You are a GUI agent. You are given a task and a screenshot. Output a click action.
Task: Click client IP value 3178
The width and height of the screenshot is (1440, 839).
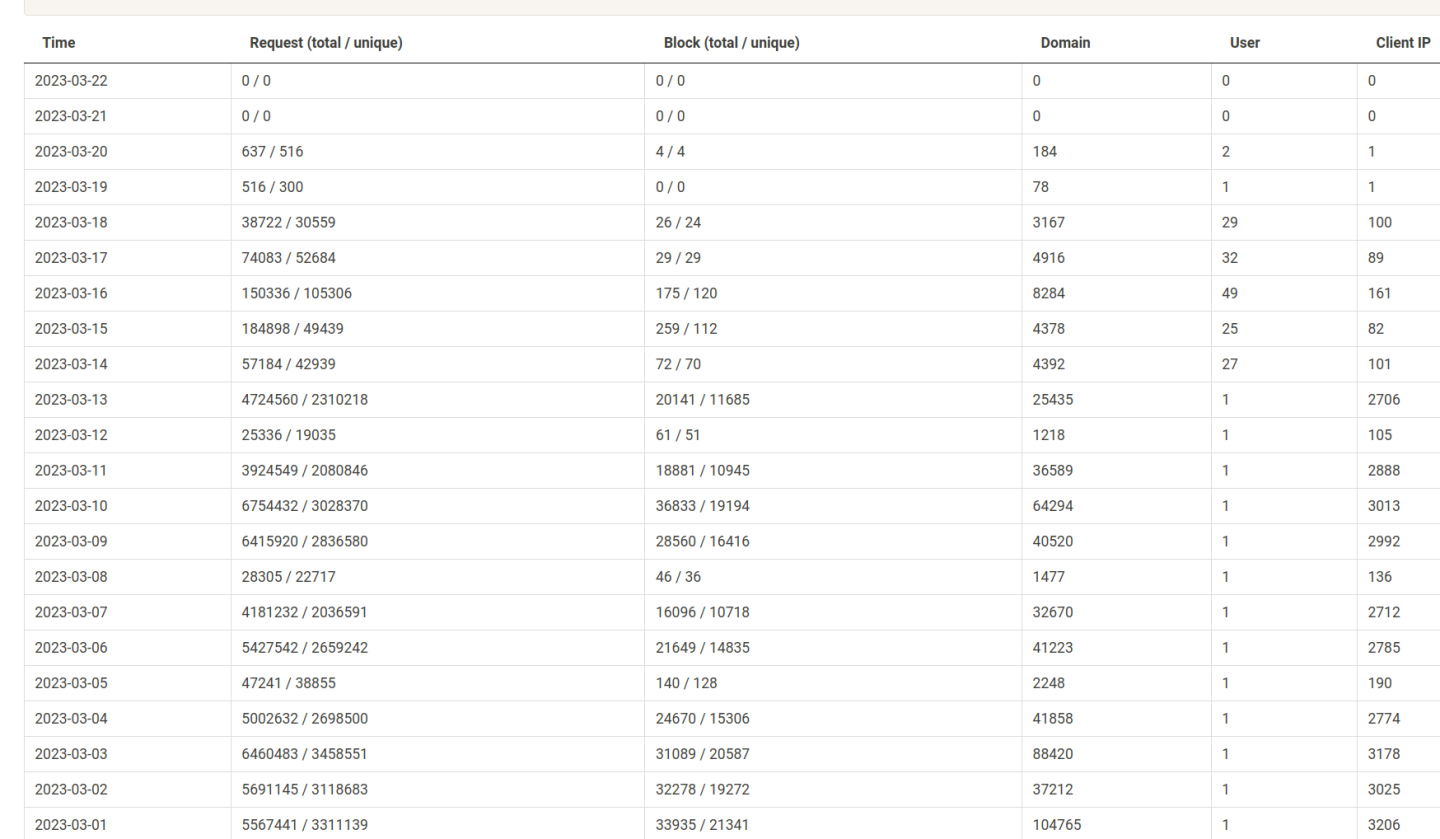coord(1384,753)
